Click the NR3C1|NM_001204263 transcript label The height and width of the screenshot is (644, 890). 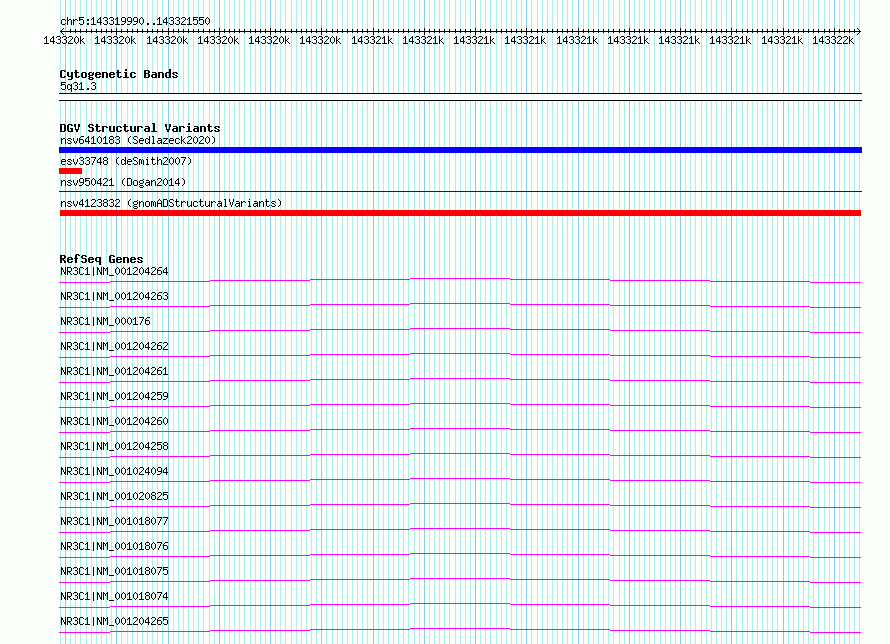pyautogui.click(x=114, y=296)
